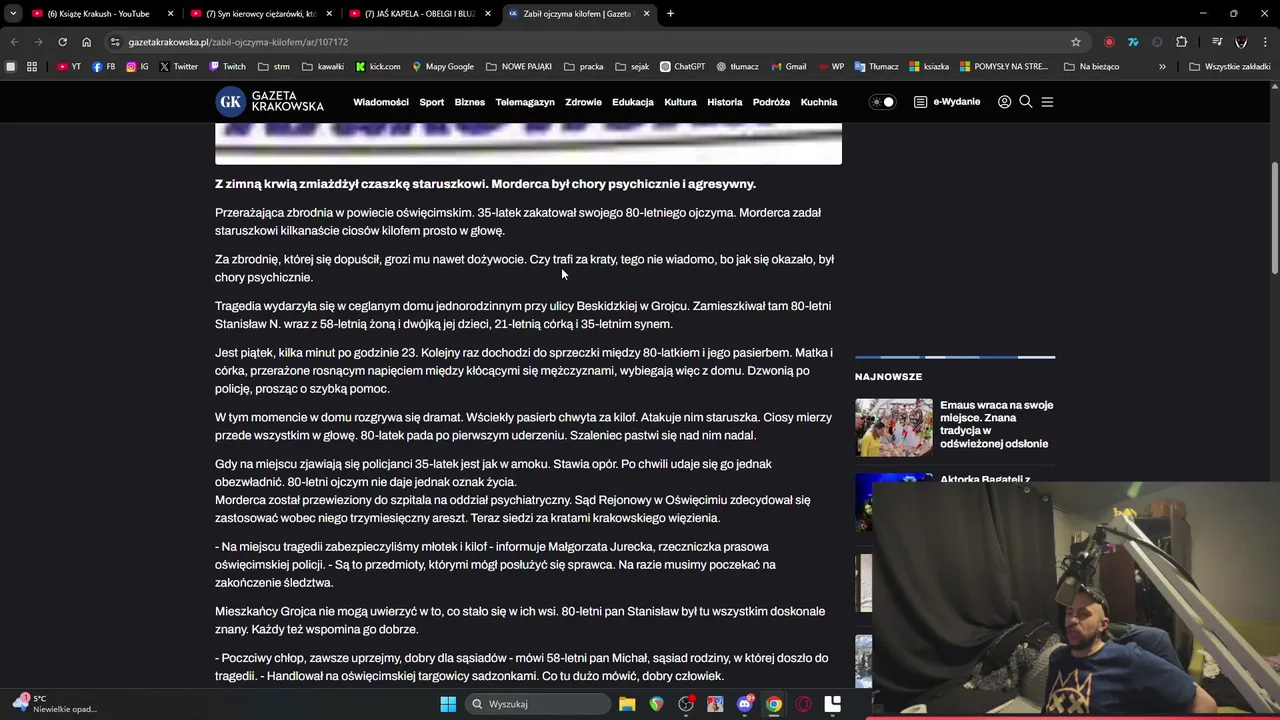The image size is (1280, 720).
Task: Open the Biznes section
Action: tap(469, 102)
